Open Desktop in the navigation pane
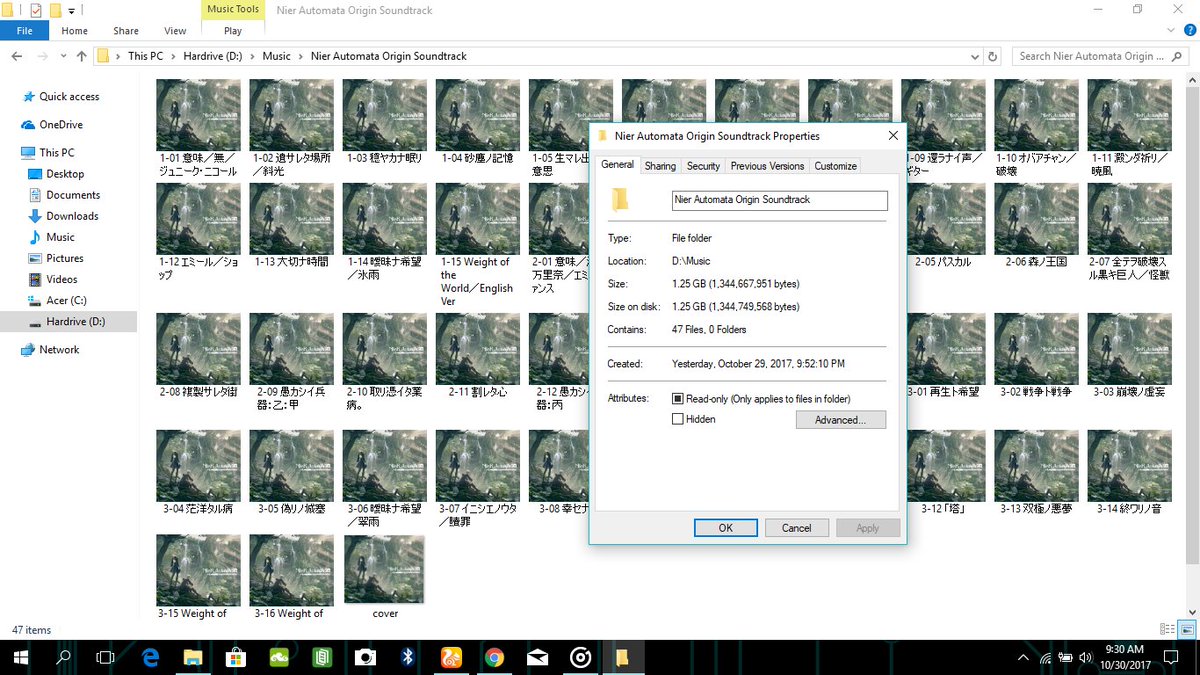The image size is (1200, 675). [x=65, y=174]
